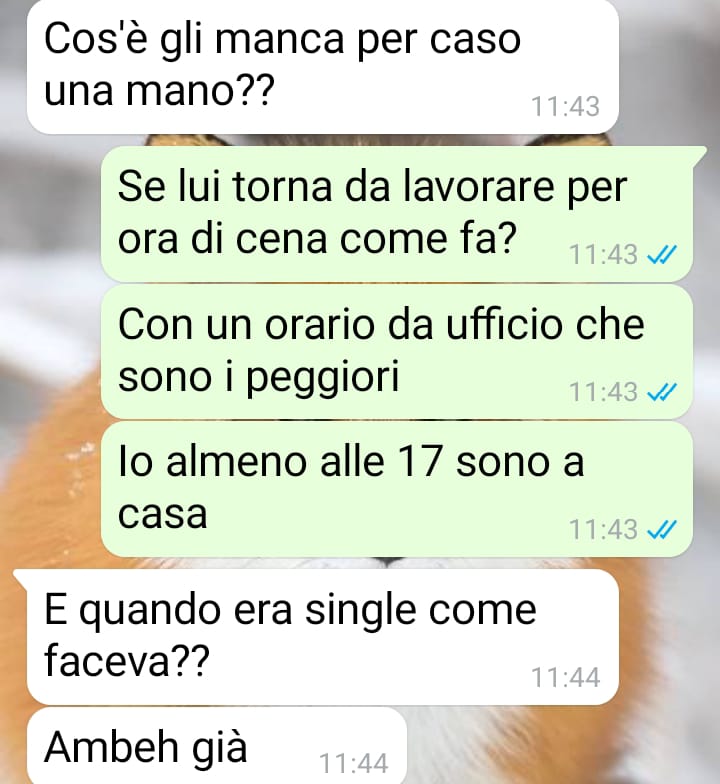This screenshot has height=784, width=720.
Task: Tap the read receipt ticks on 'sono i peggiori'
Action: click(x=662, y=392)
